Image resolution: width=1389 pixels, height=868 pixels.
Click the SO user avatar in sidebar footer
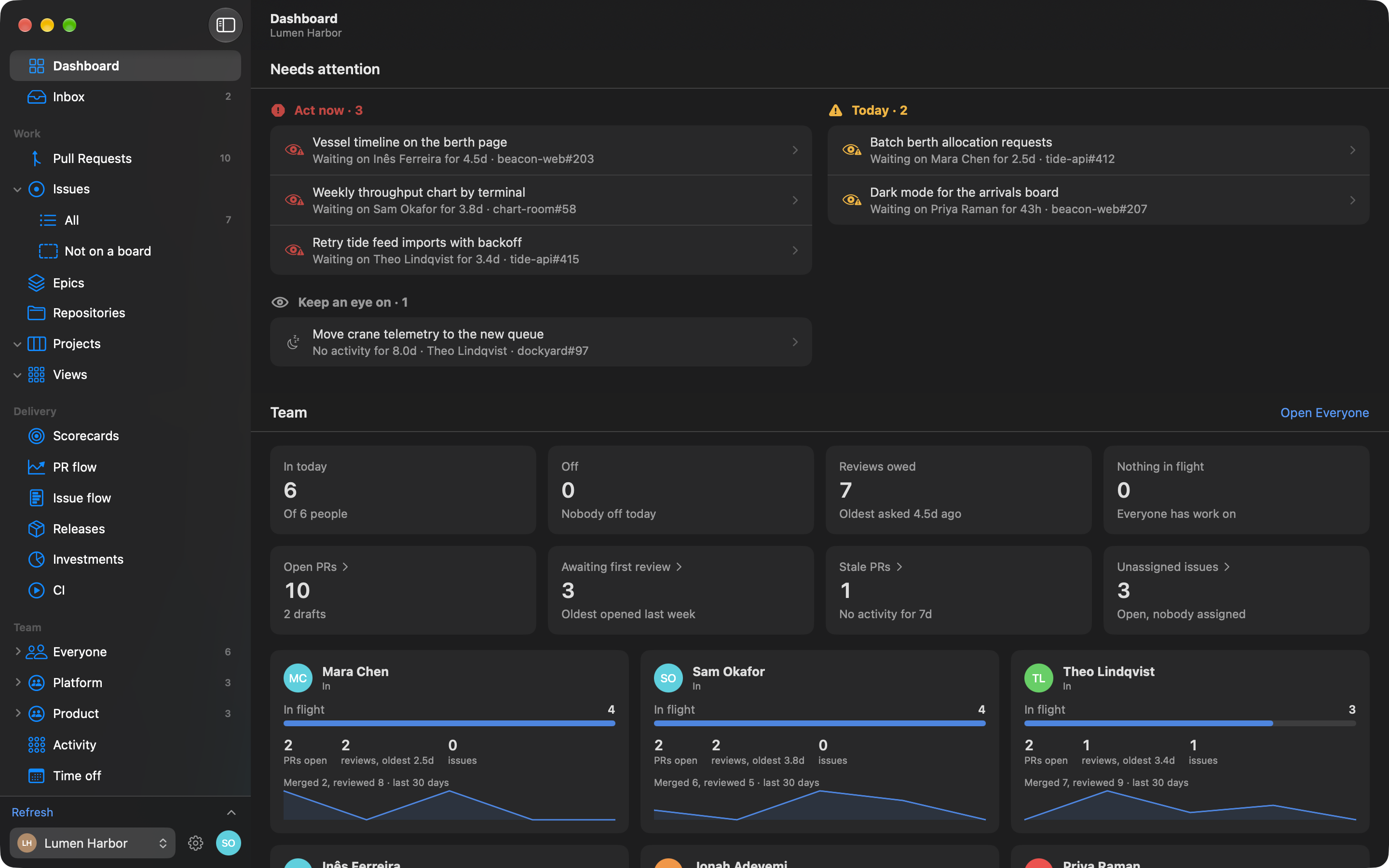(229, 843)
